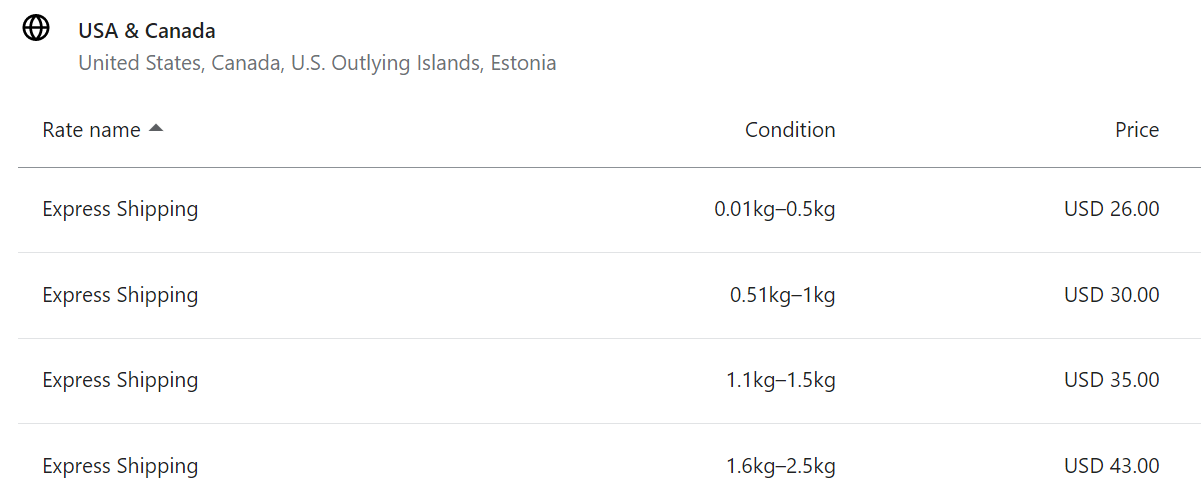This screenshot has height=503, width=1201.
Task: Open the USA & Canada zone title
Action: tap(147, 31)
